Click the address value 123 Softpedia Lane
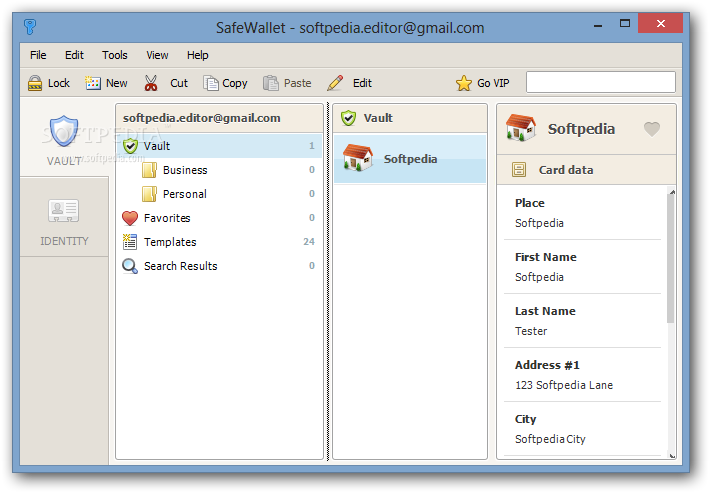The height and width of the screenshot is (493, 710). [564, 385]
